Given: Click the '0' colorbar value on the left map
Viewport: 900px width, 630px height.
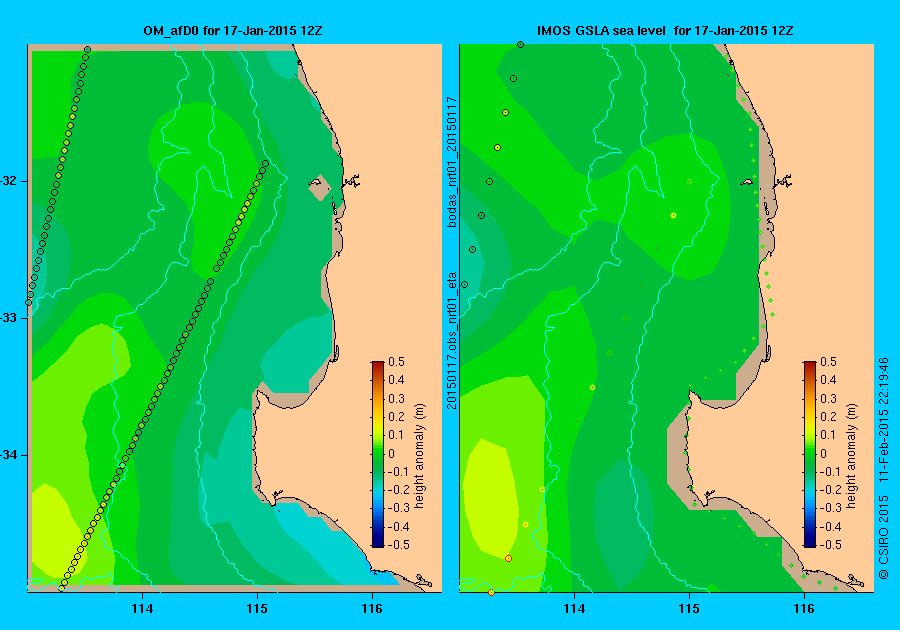Looking at the screenshot, I should click(391, 453).
